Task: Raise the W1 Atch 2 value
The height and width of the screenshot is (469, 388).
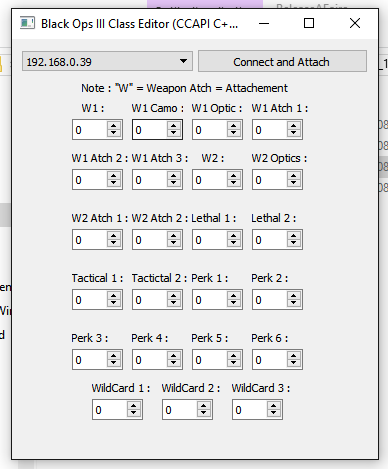Action: click(x=114, y=176)
